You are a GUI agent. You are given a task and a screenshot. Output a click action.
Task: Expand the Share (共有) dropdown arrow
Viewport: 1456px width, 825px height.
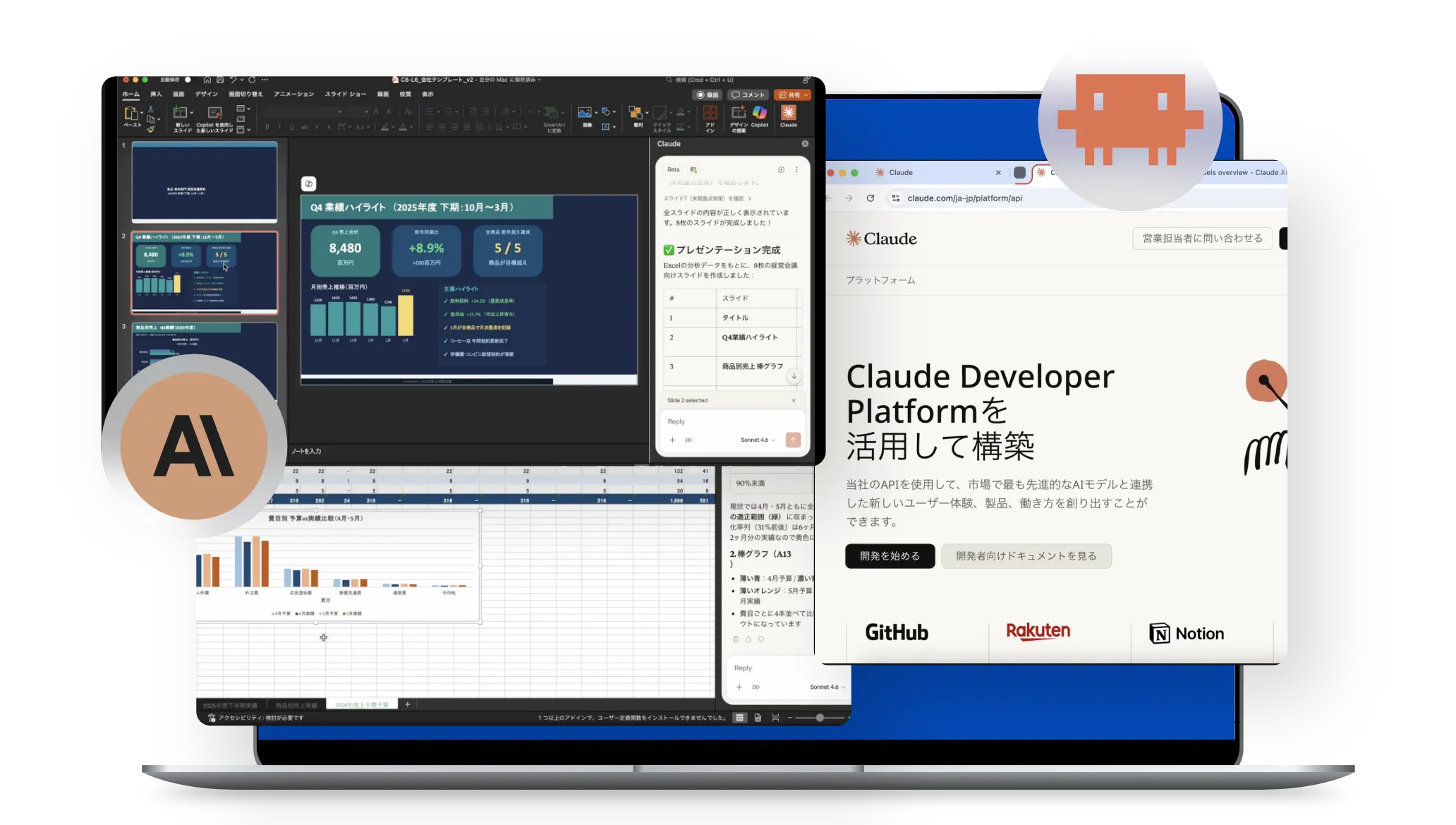click(806, 95)
